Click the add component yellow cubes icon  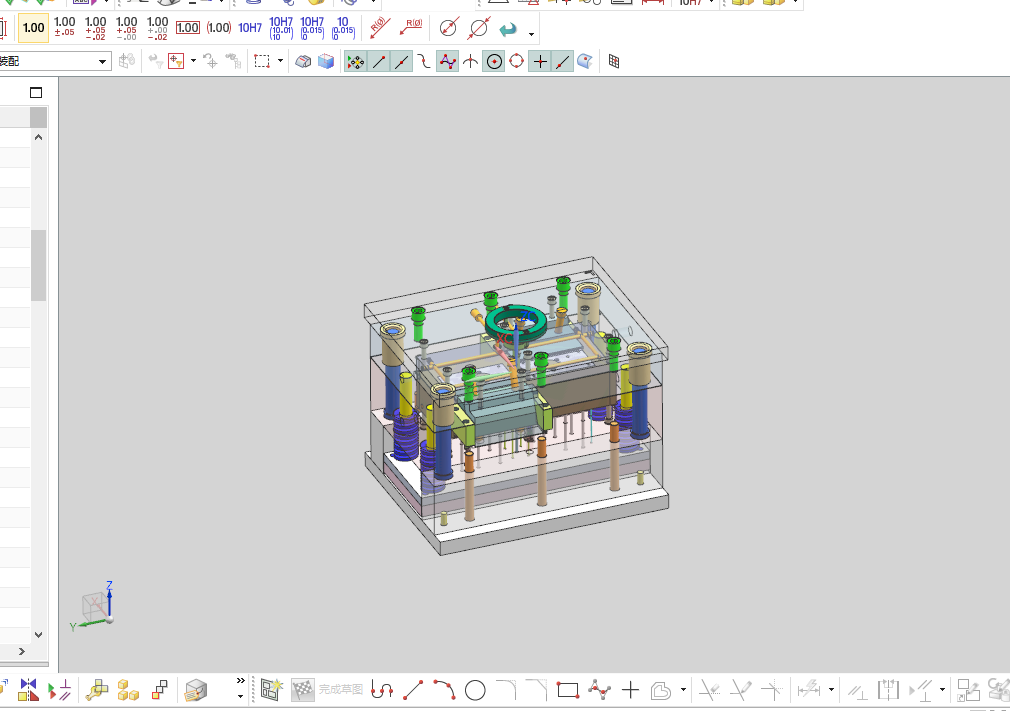(128, 690)
